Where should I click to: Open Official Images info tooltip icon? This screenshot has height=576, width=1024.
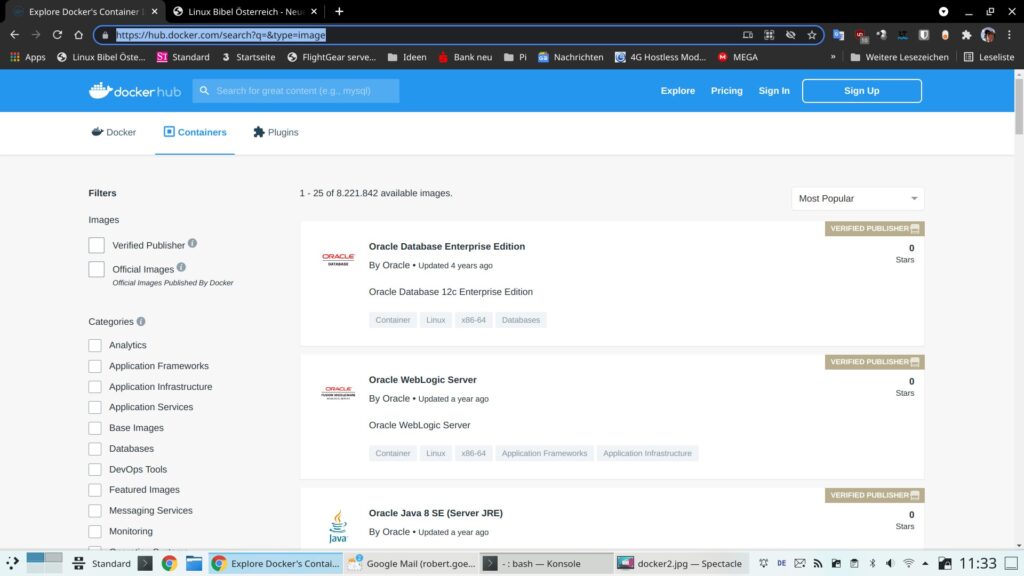click(181, 267)
